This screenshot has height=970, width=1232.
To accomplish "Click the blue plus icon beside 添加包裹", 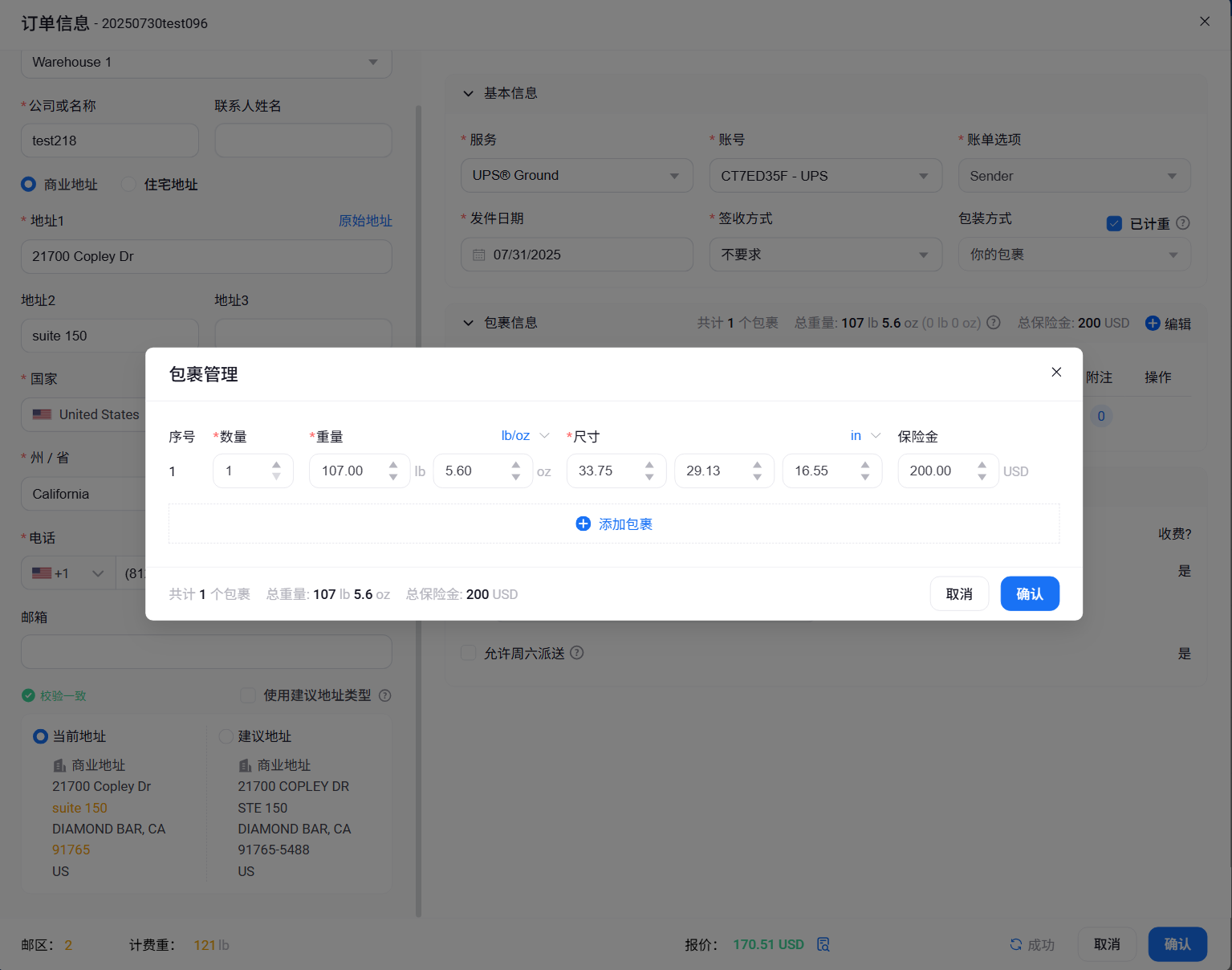I will pyautogui.click(x=583, y=524).
